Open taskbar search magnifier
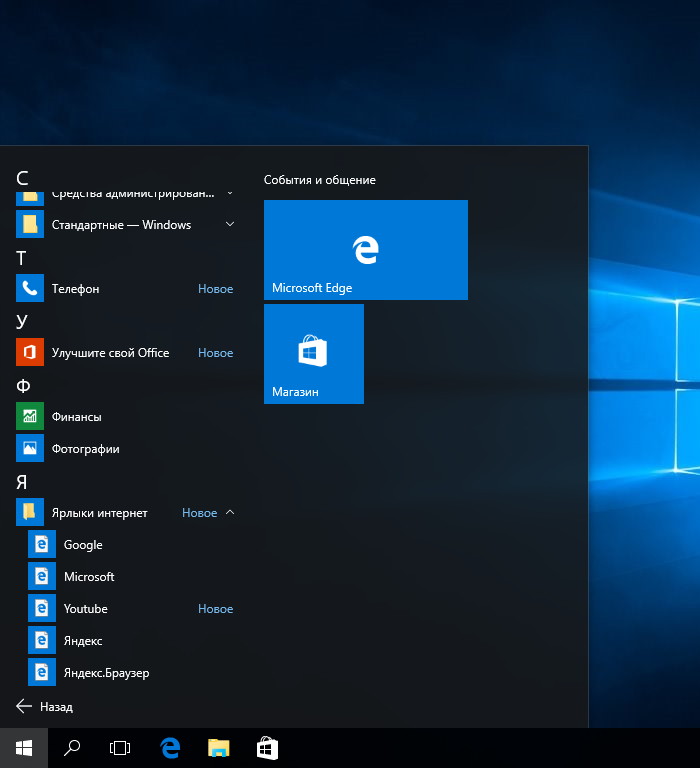 [72, 748]
